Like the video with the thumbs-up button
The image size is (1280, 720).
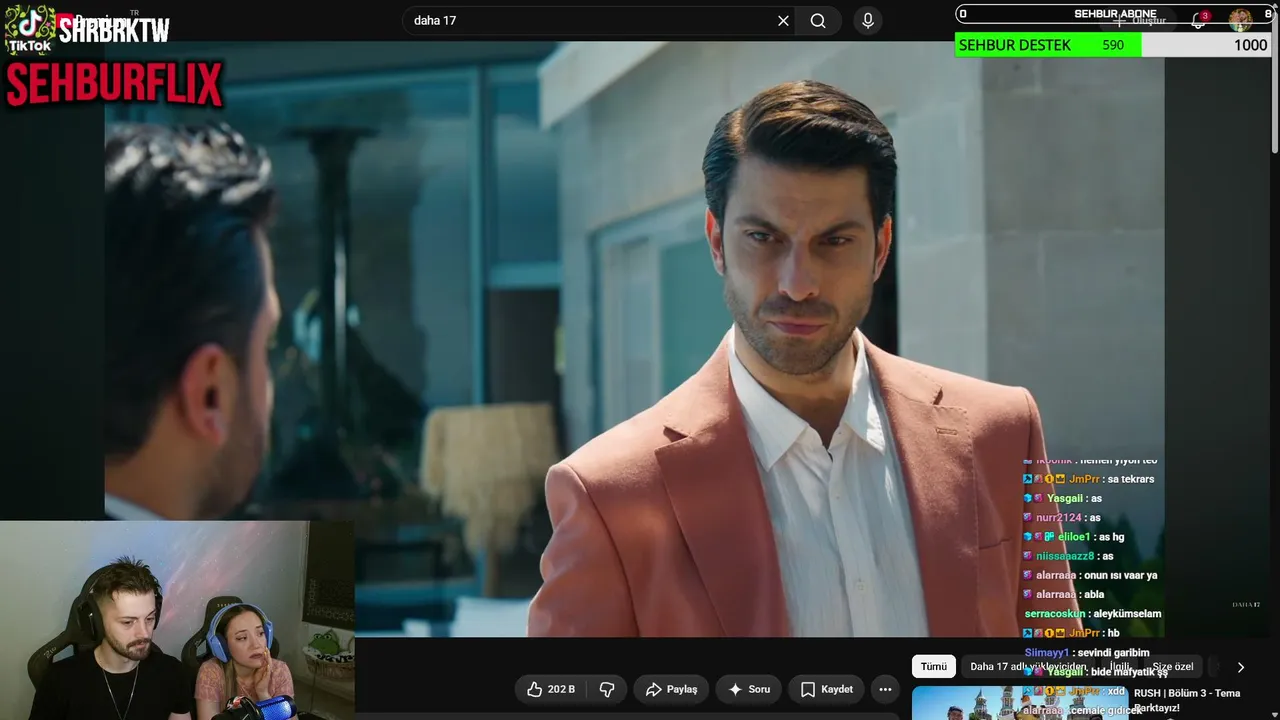[551, 689]
